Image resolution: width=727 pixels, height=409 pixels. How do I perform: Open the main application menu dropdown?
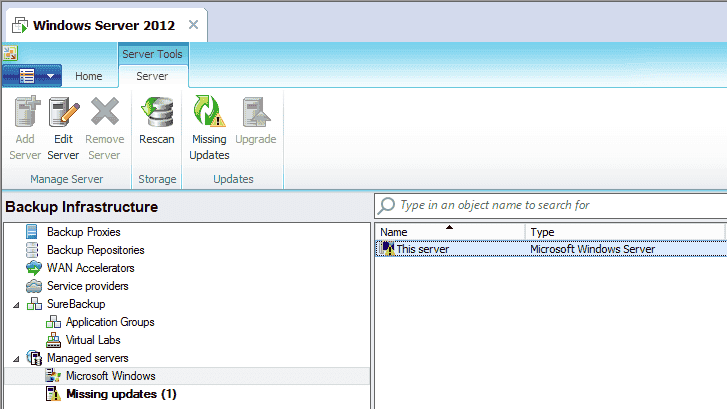coord(32,76)
